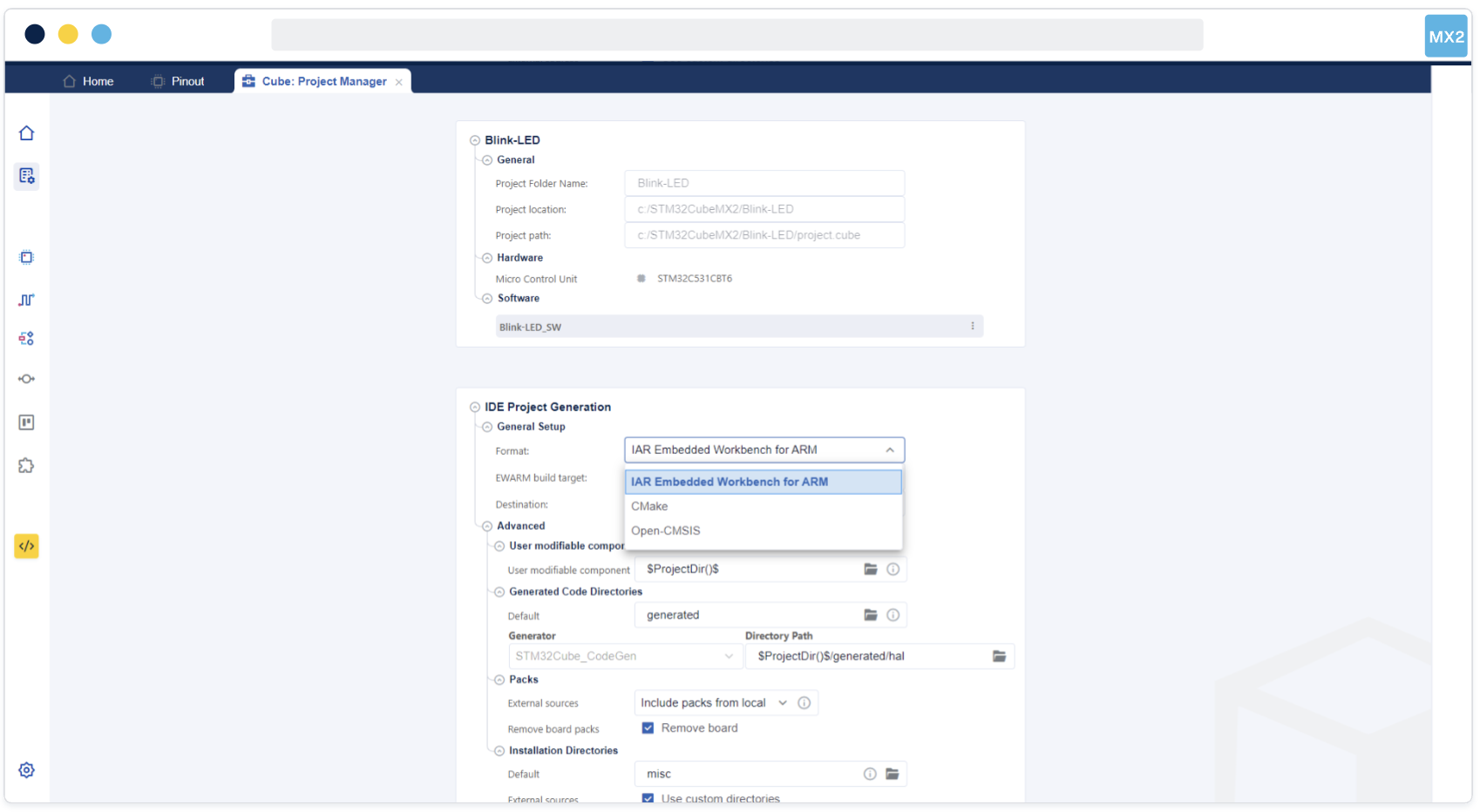Open the Project Manager sidebar icon
This screenshot has height=812, width=1480.
tap(26, 176)
